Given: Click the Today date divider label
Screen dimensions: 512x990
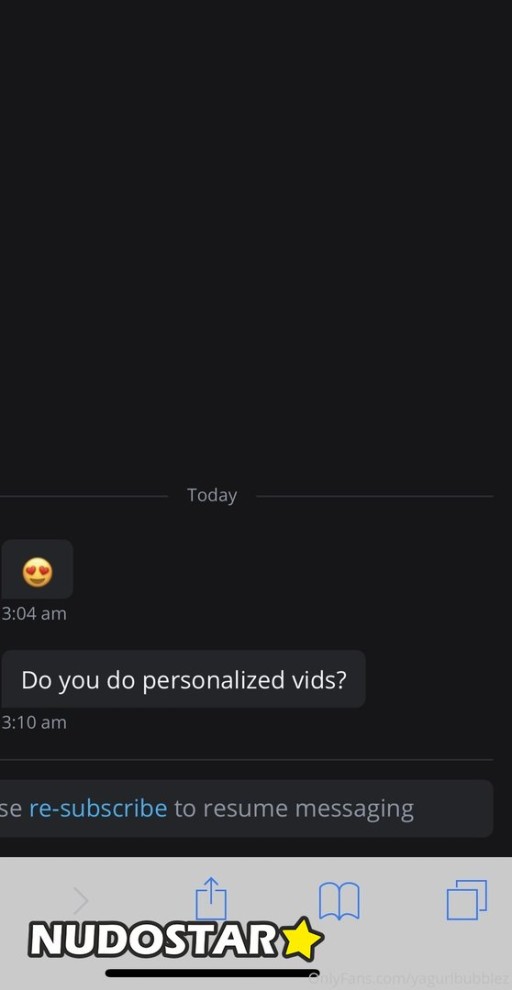Looking at the screenshot, I should tap(212, 495).
